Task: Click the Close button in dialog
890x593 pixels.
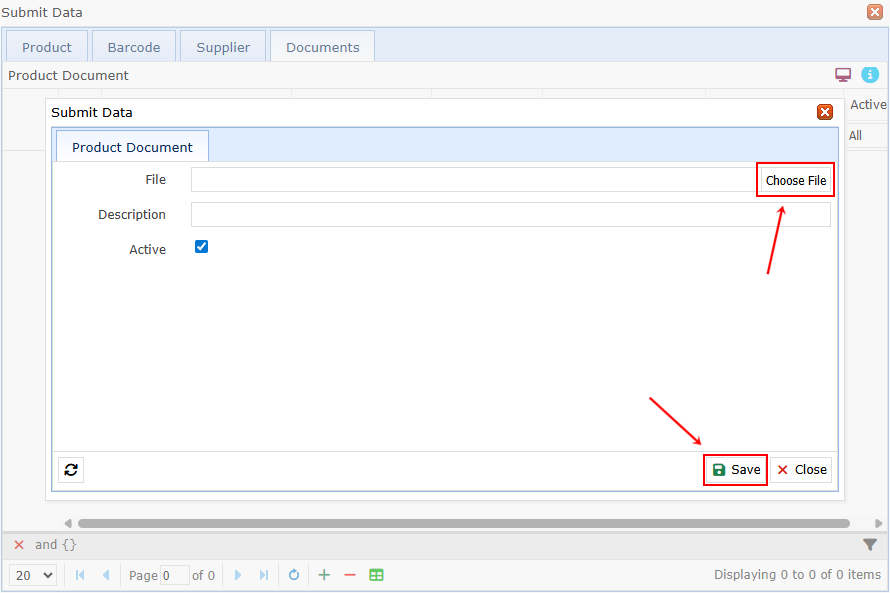Action: [801, 469]
